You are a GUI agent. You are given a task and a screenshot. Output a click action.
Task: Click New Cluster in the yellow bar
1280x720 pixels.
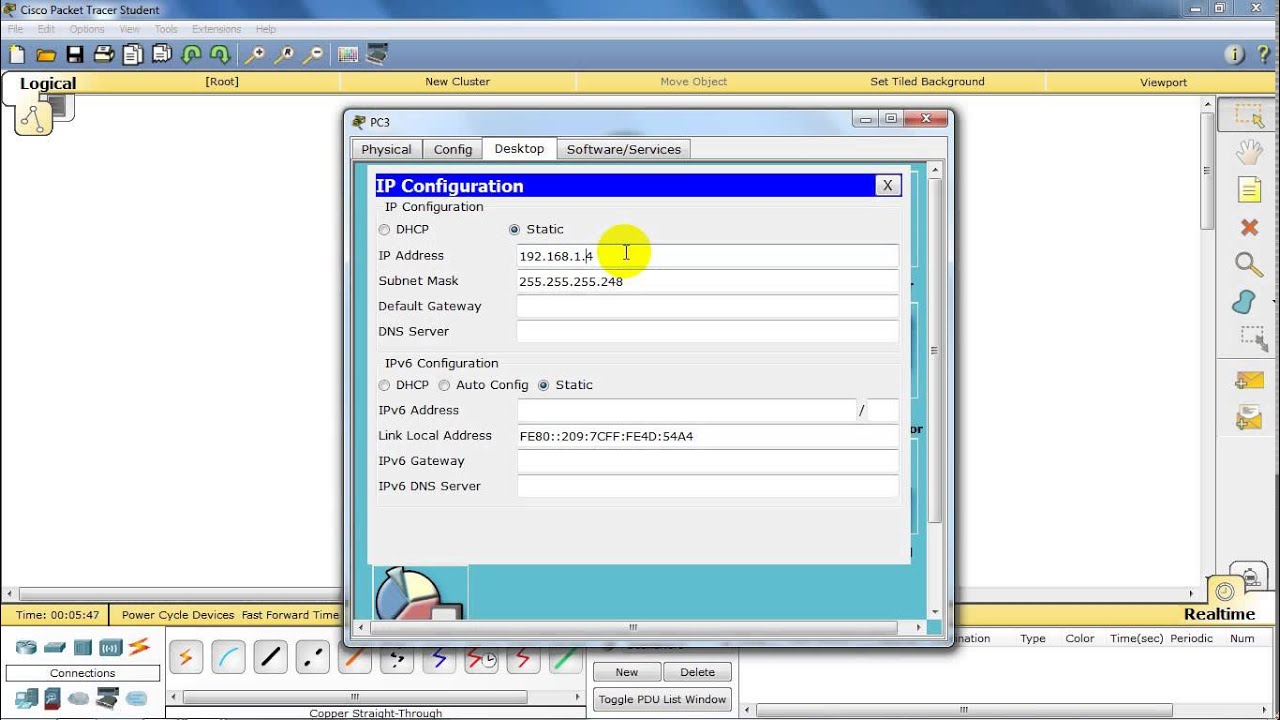pos(457,82)
